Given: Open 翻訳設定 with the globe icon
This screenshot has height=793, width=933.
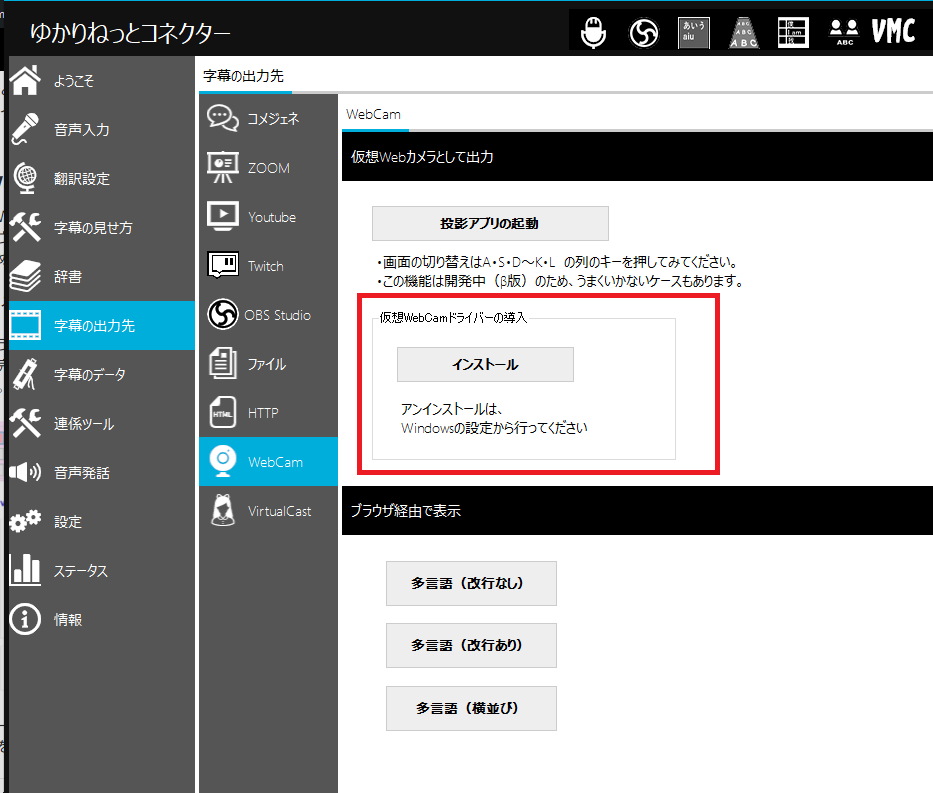Looking at the screenshot, I should [102, 178].
